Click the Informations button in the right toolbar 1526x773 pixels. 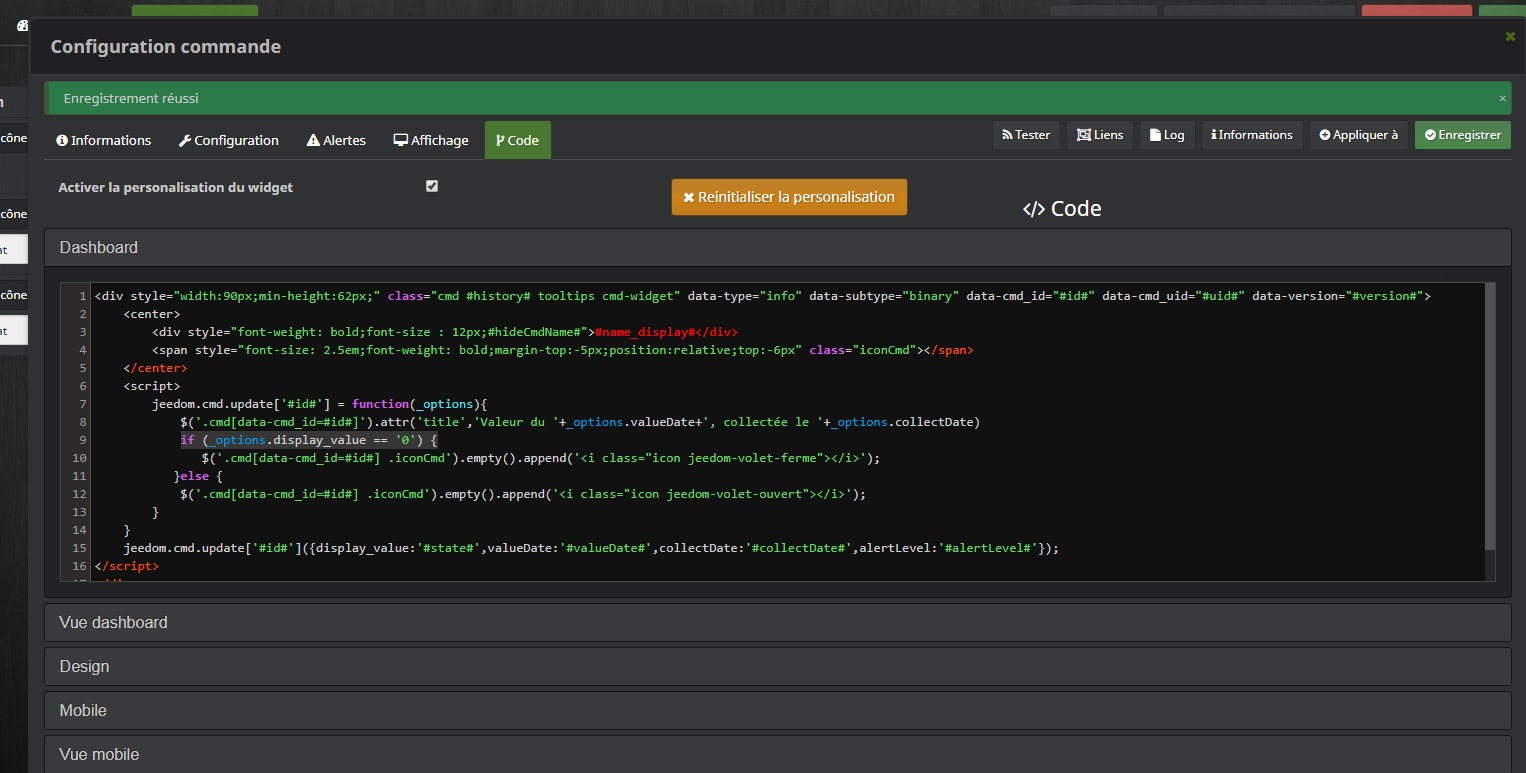click(1252, 135)
